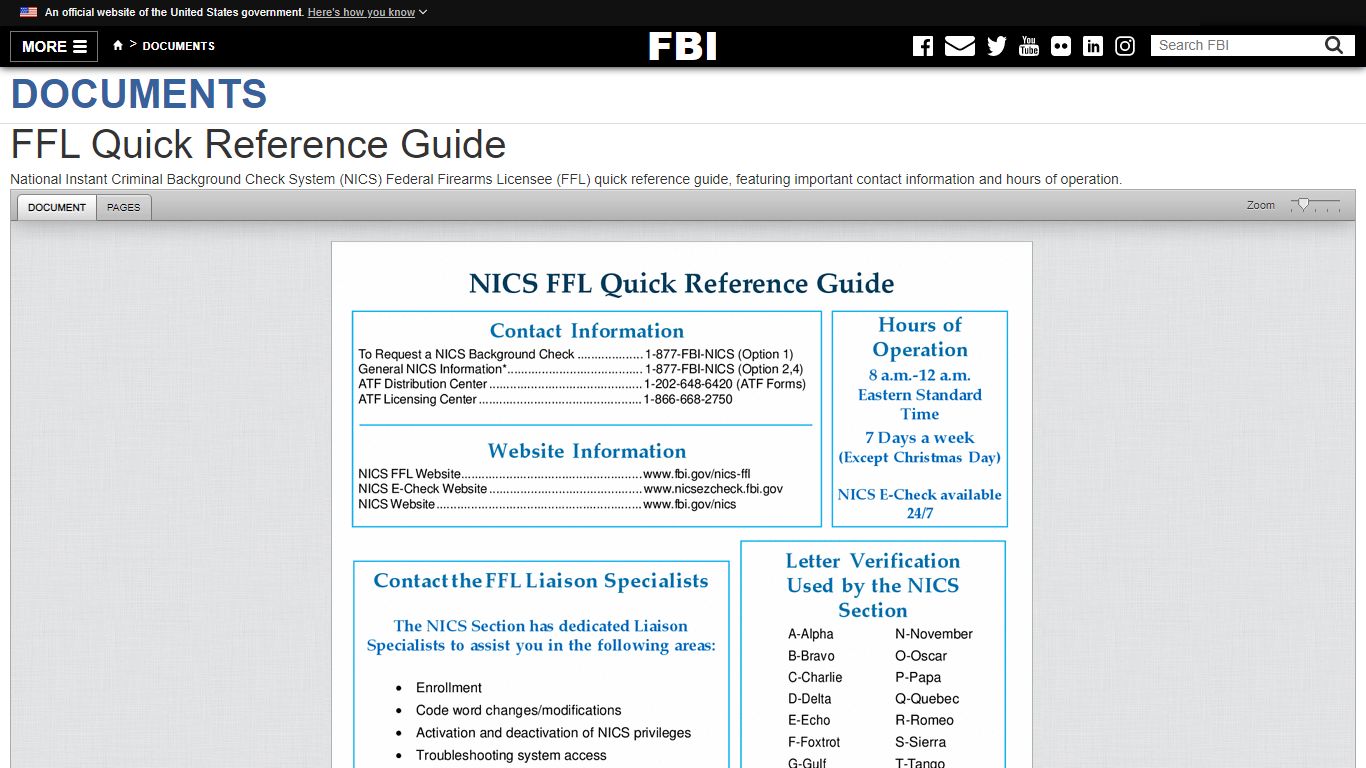This screenshot has height=768, width=1366.
Task: Click 'S-Sierra' in letter list
Action: [920, 742]
